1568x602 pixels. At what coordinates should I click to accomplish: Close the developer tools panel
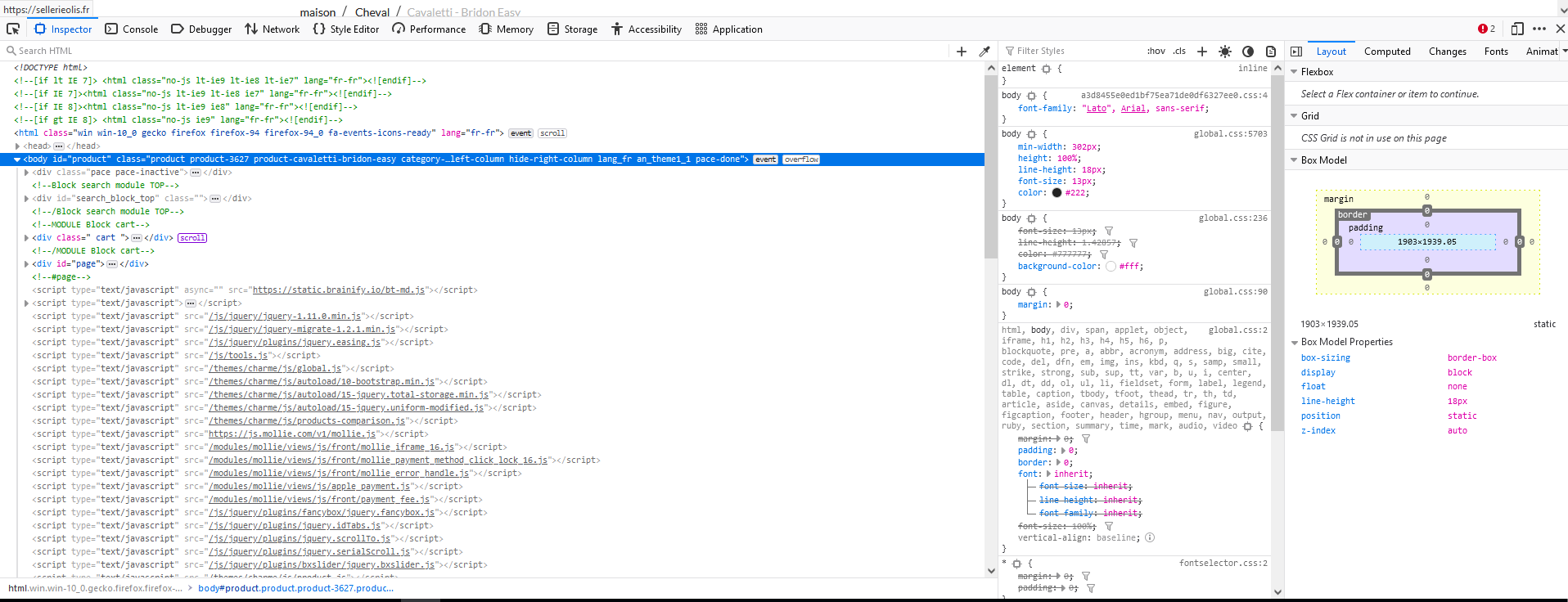(1560, 29)
